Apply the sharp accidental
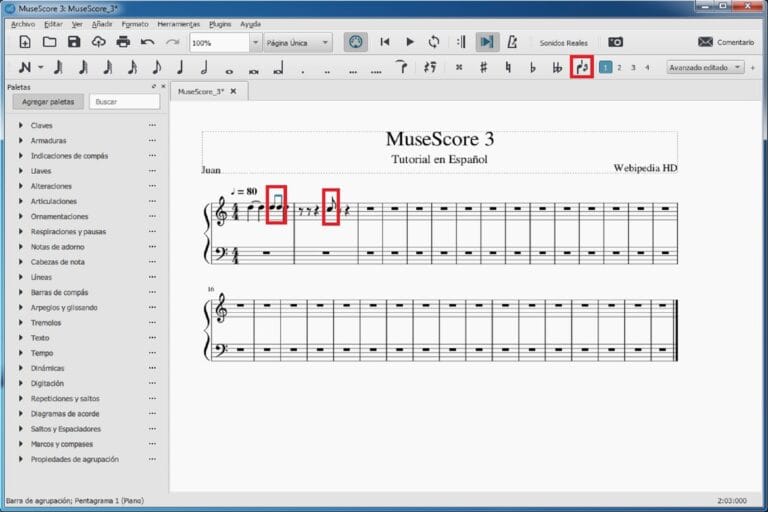This screenshot has width=768, height=512. (483, 68)
